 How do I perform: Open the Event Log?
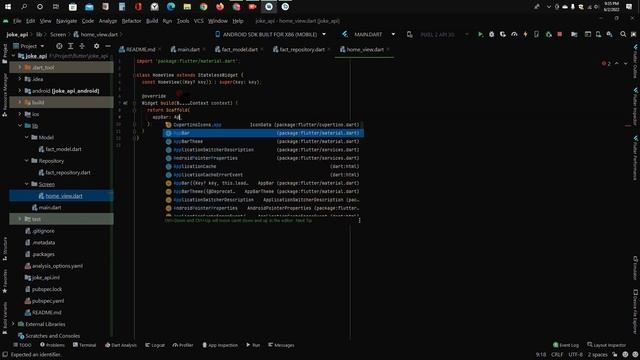pyautogui.click(x=566, y=345)
